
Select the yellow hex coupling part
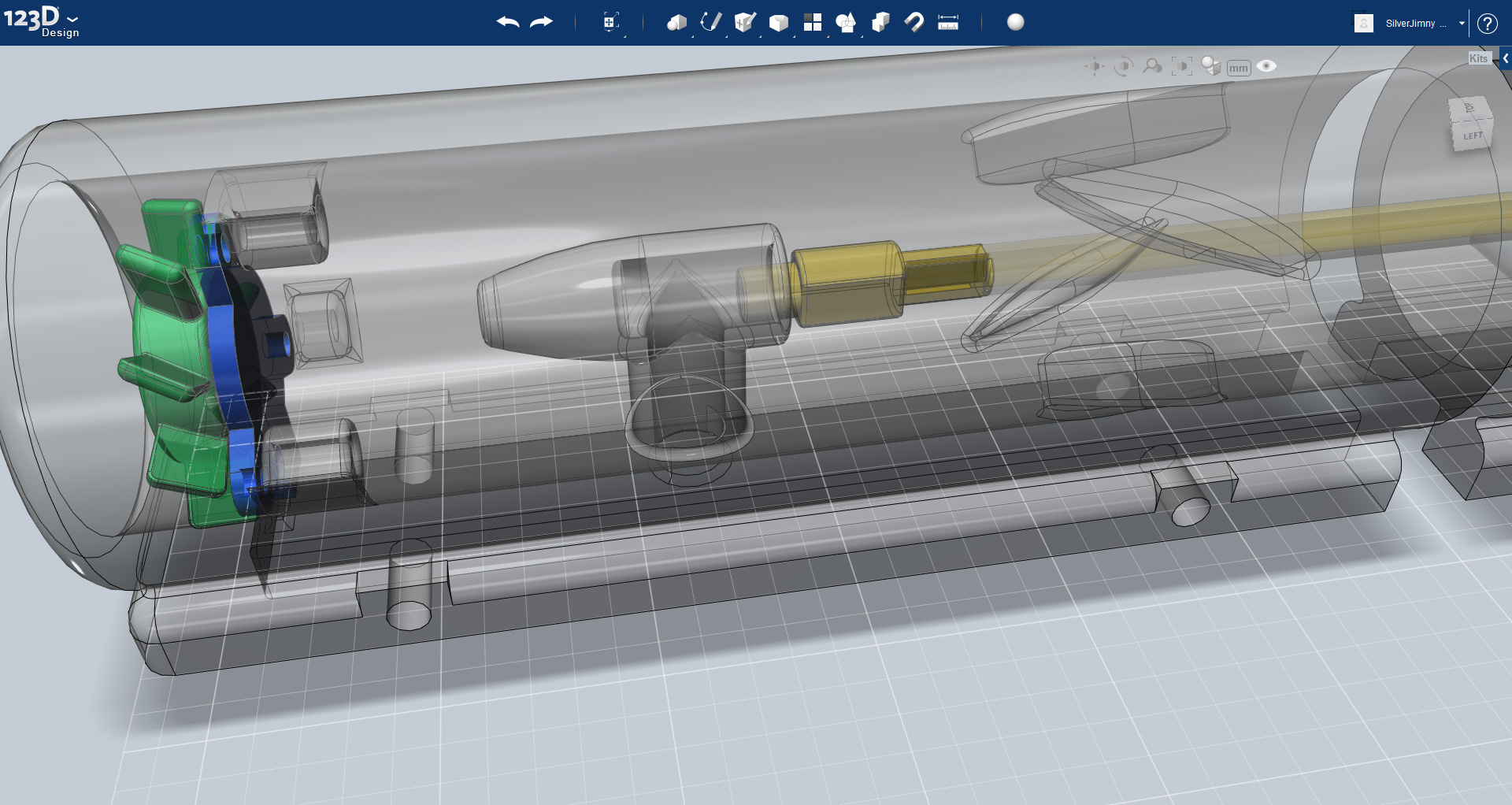click(x=847, y=284)
